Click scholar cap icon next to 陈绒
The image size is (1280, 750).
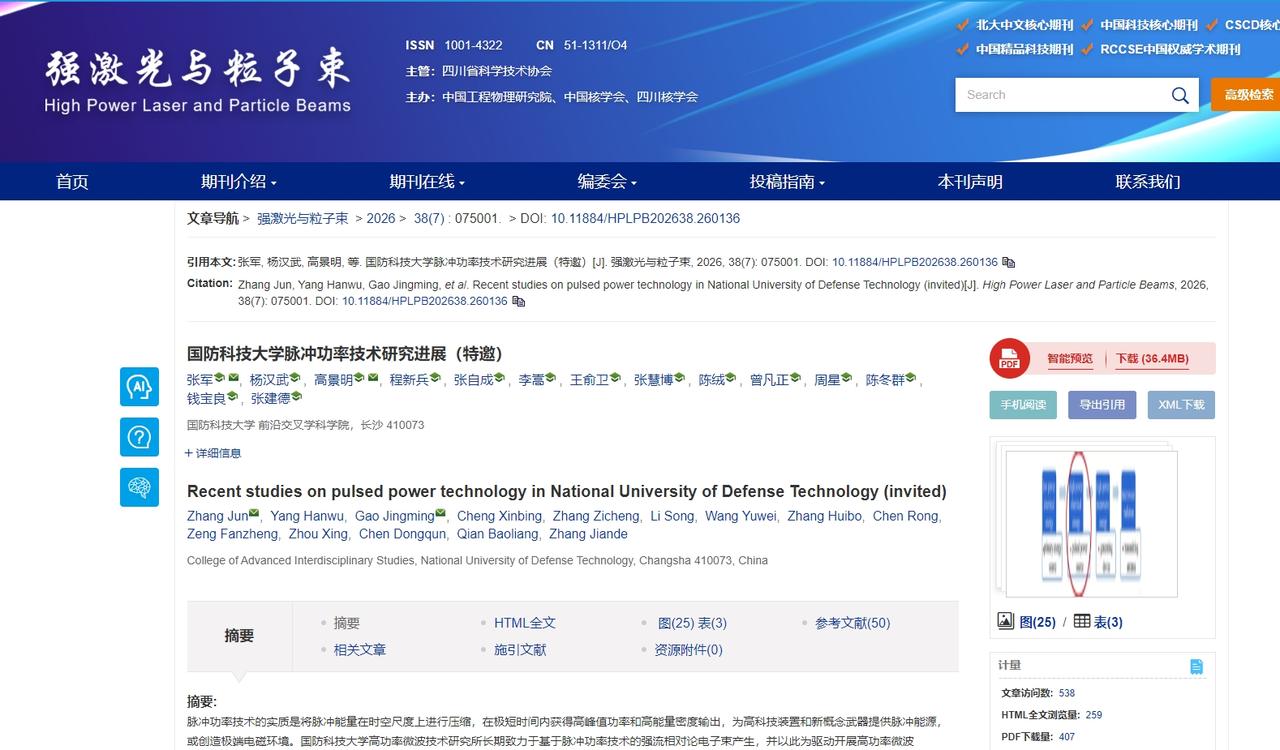point(730,378)
